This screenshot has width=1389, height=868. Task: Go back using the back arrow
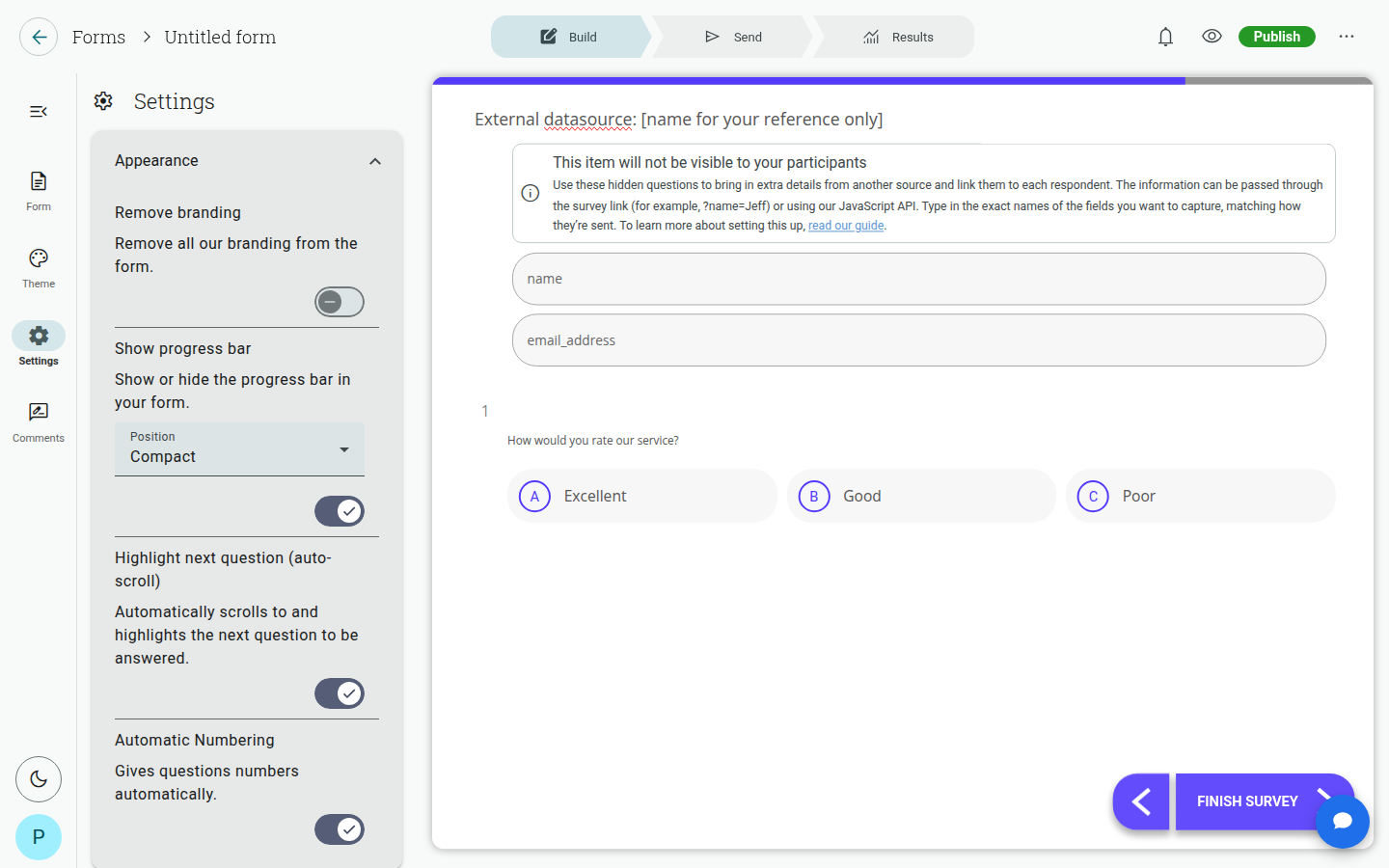39,37
